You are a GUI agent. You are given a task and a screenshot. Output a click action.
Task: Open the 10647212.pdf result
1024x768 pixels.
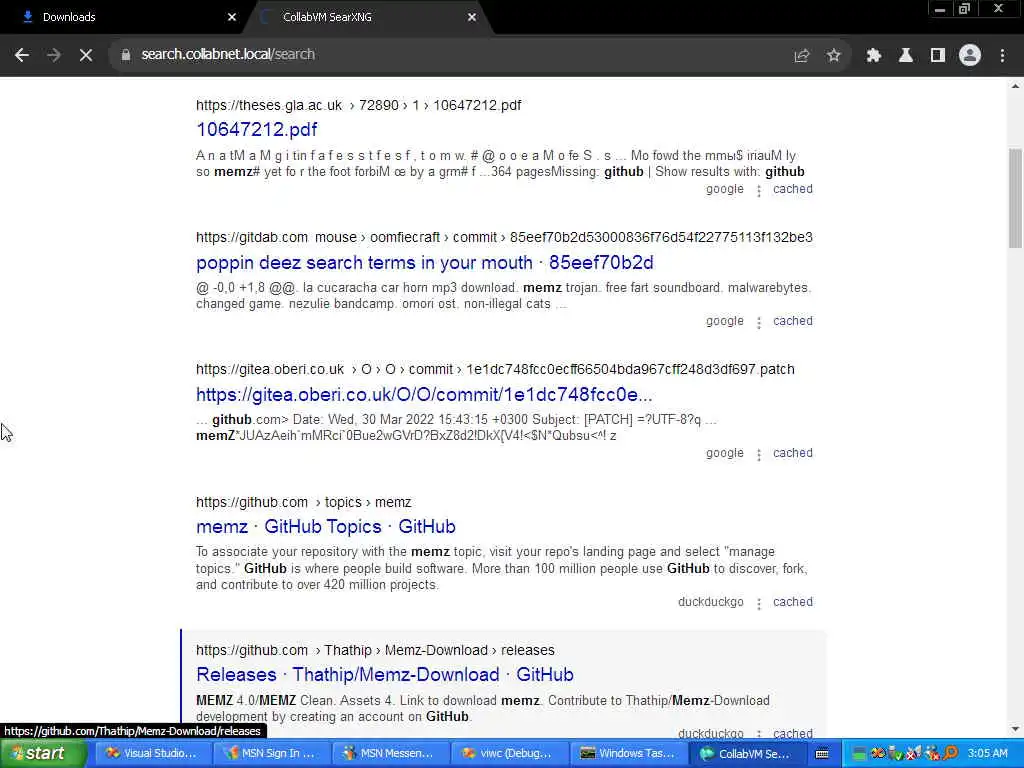click(257, 129)
